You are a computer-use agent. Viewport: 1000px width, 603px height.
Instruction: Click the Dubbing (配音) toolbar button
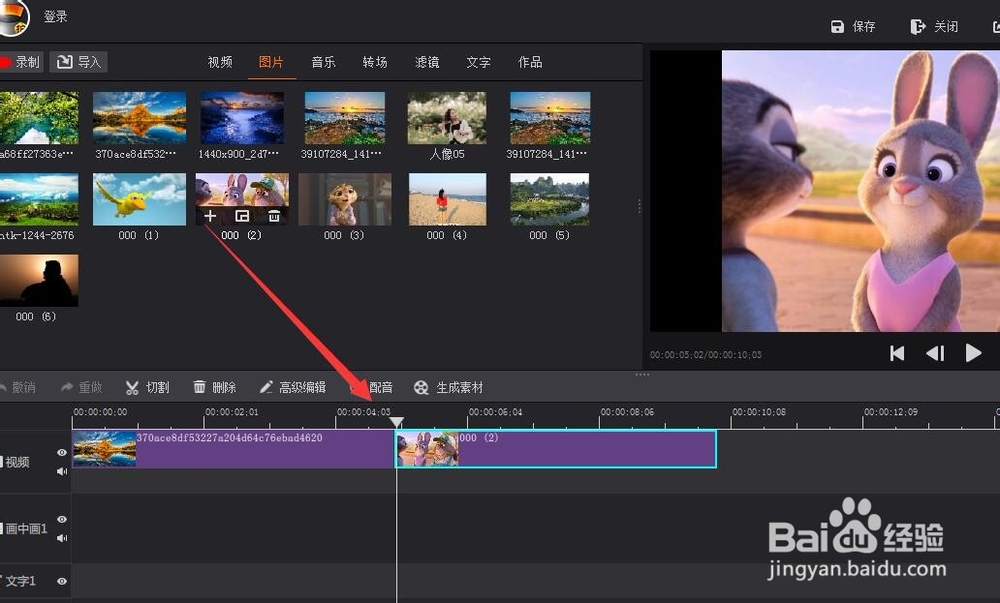(x=373, y=388)
